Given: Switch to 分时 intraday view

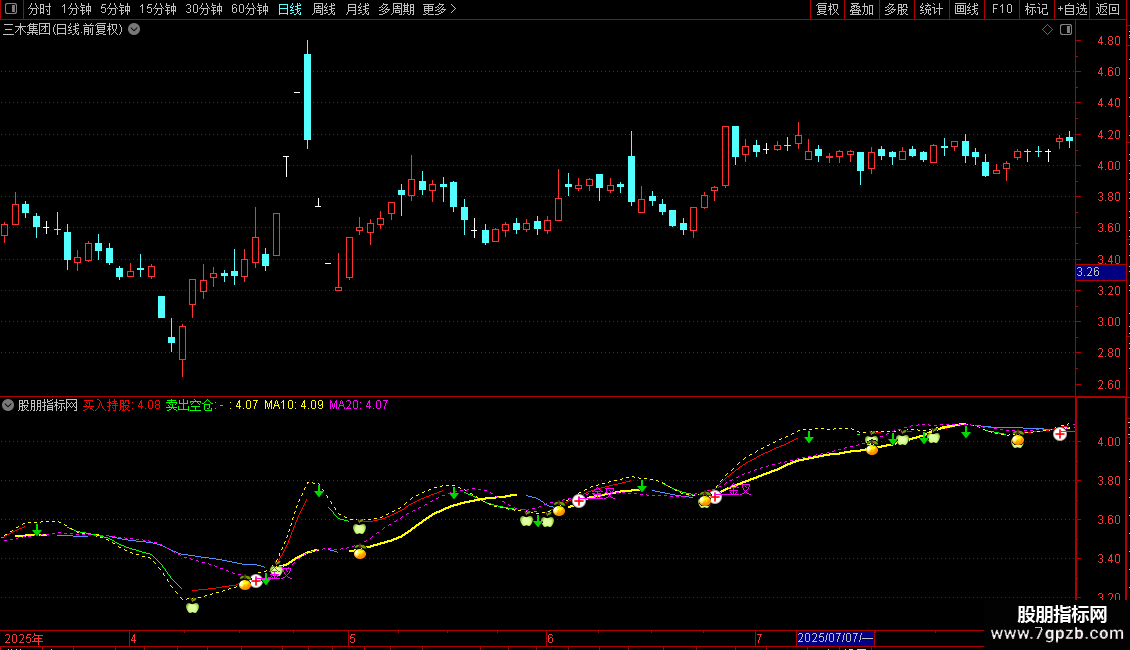Looking at the screenshot, I should (x=40, y=9).
